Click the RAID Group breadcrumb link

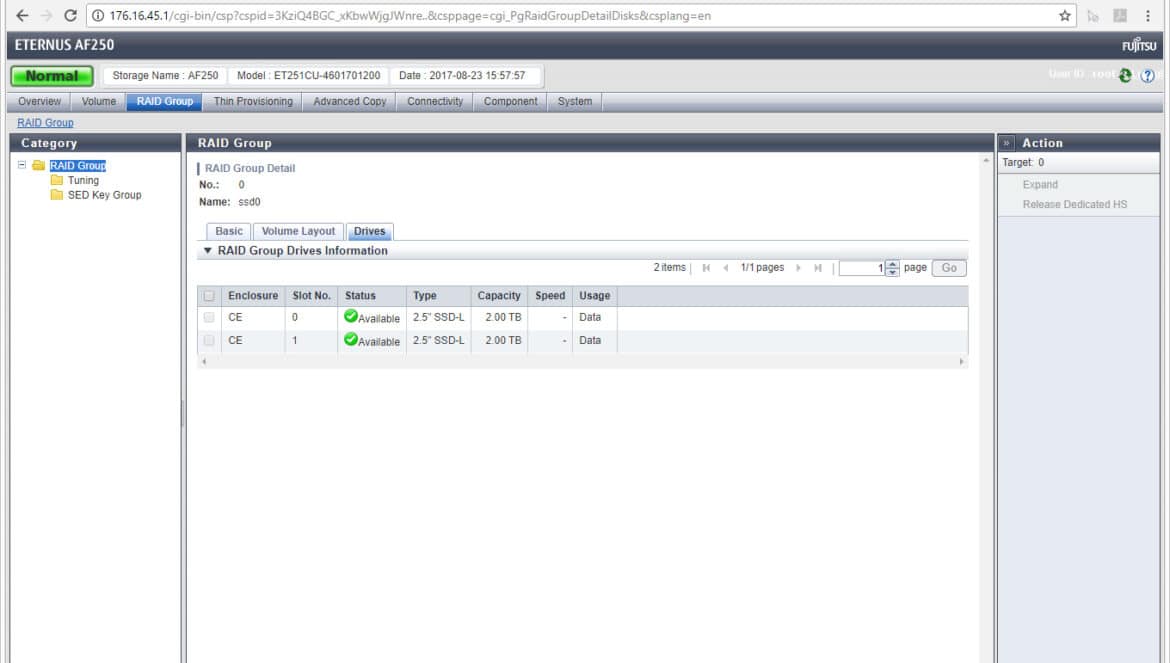pyautogui.click(x=46, y=122)
